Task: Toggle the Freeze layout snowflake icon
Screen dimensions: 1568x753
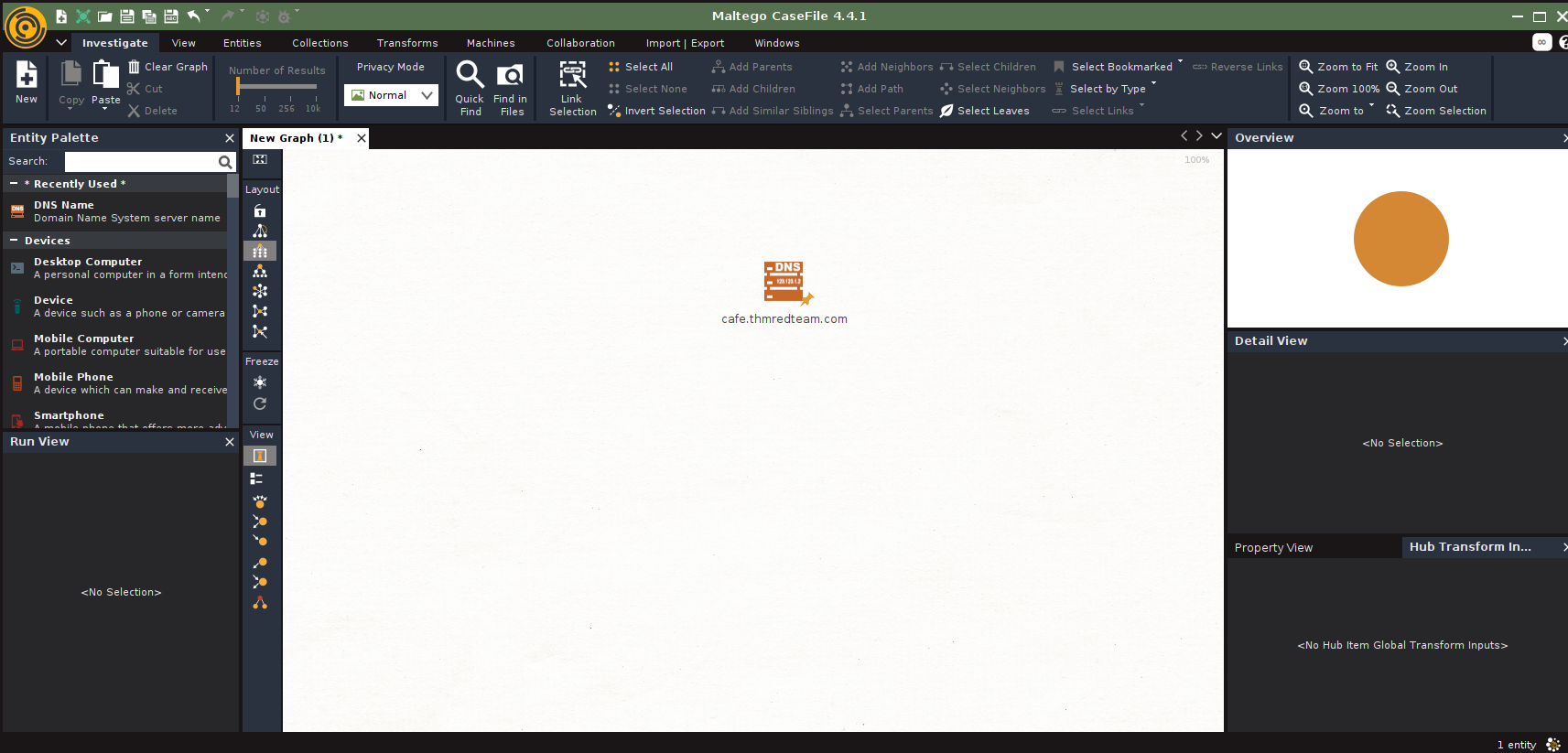Action: [260, 382]
